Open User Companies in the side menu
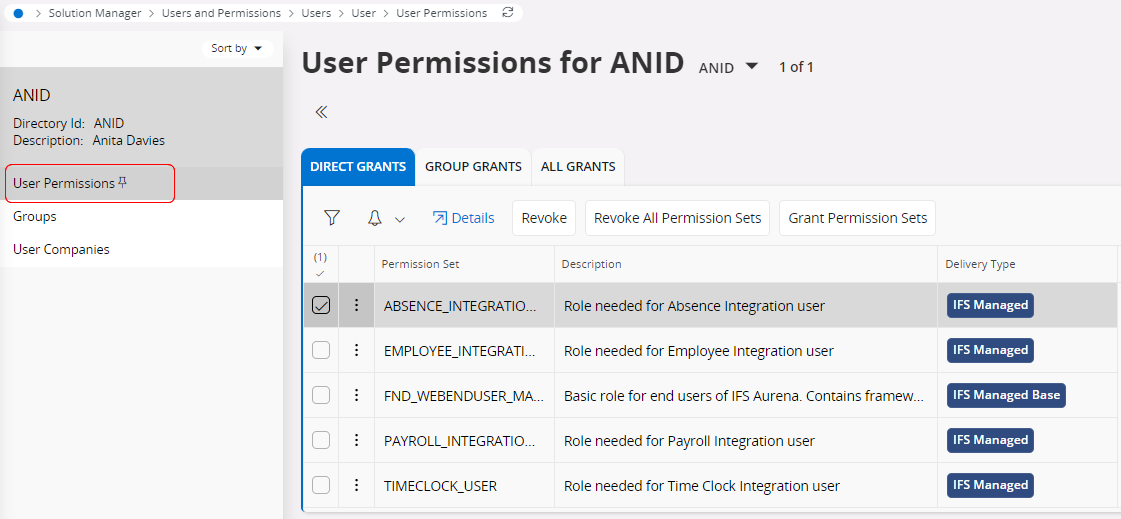The height and width of the screenshot is (519, 1121). pos(61,250)
